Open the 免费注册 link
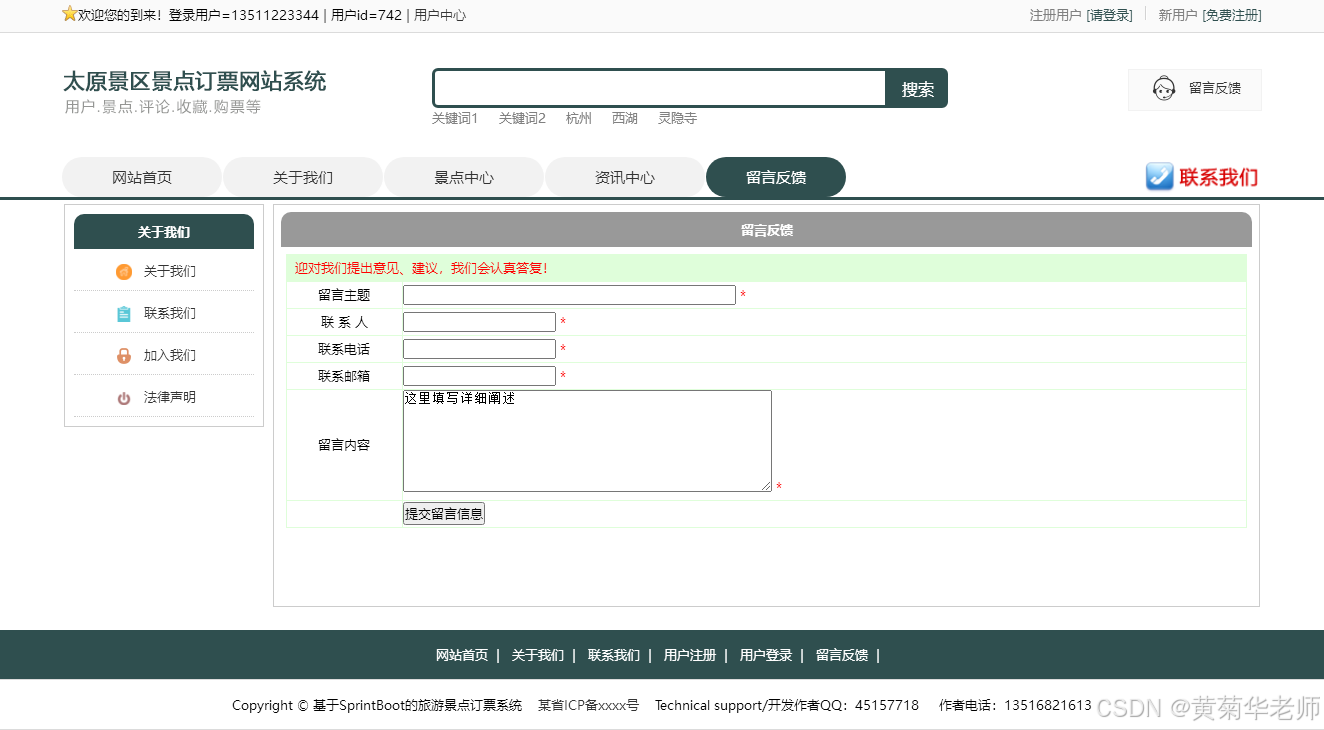This screenshot has width=1324, height=730. coord(1232,15)
